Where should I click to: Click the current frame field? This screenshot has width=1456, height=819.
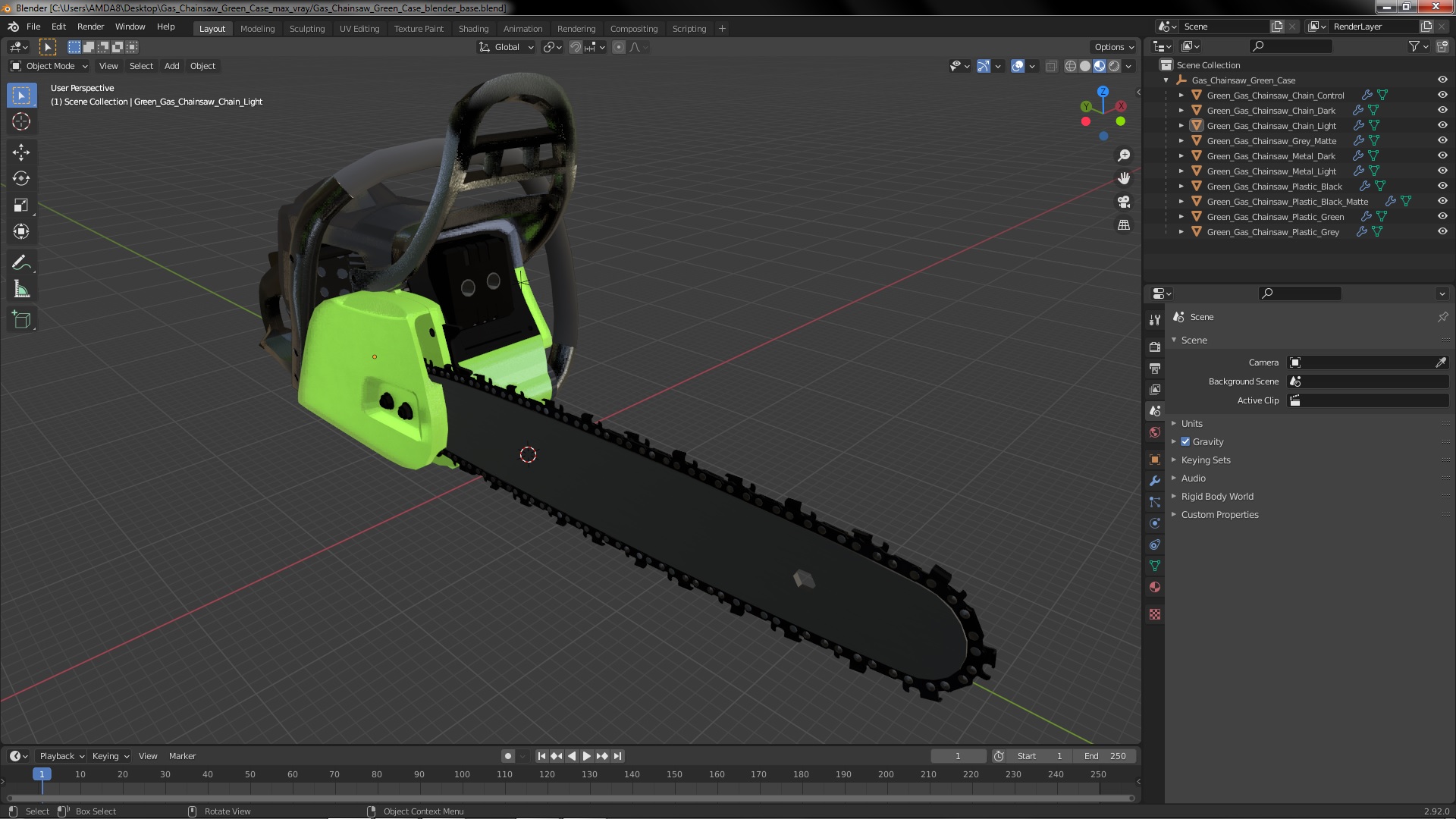pyautogui.click(x=958, y=756)
